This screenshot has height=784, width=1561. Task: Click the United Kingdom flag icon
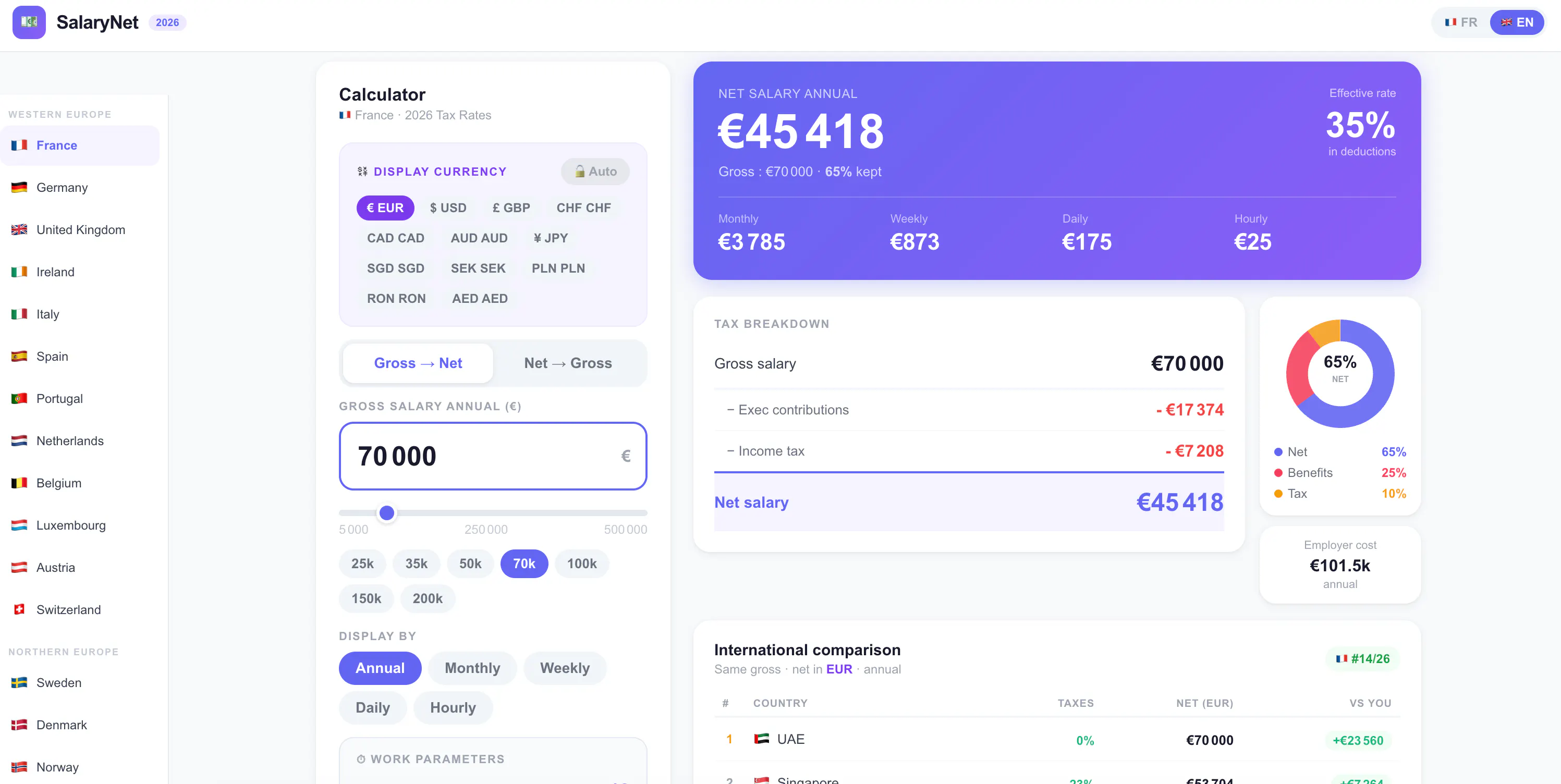[x=19, y=230]
